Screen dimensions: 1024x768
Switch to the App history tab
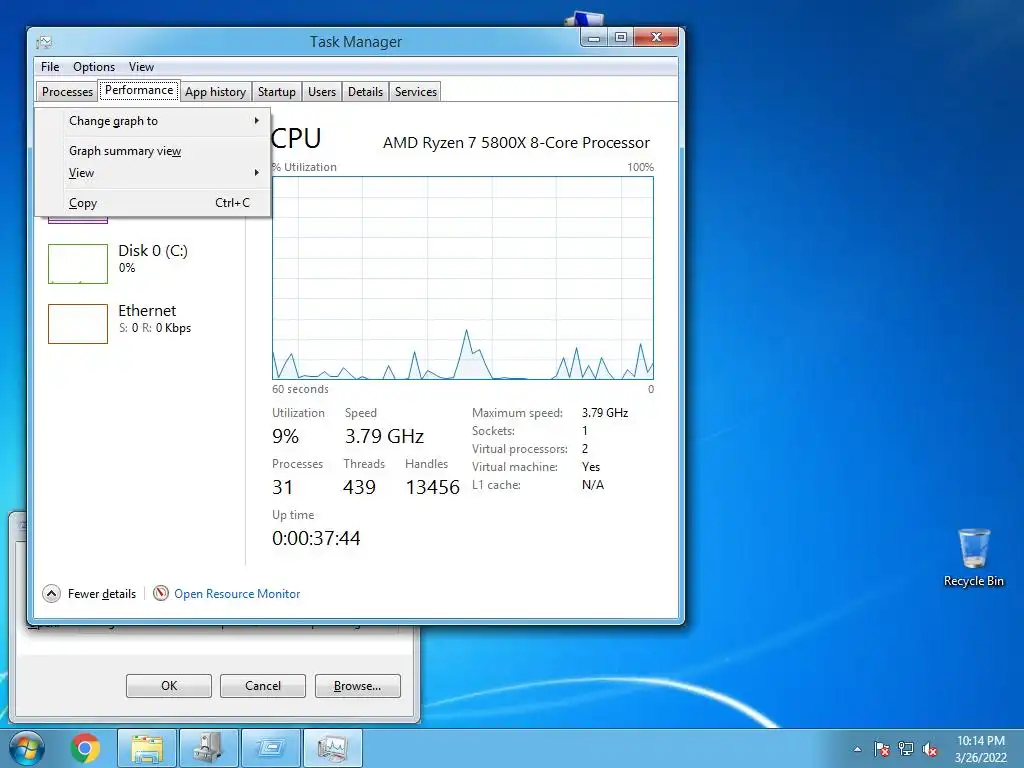(x=216, y=91)
